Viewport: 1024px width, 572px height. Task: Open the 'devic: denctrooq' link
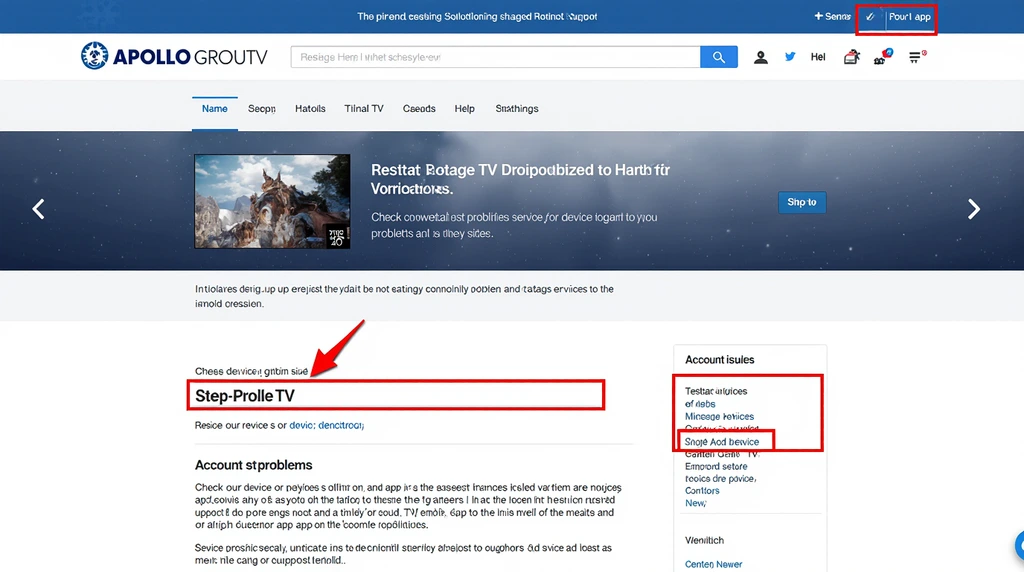coord(327,425)
